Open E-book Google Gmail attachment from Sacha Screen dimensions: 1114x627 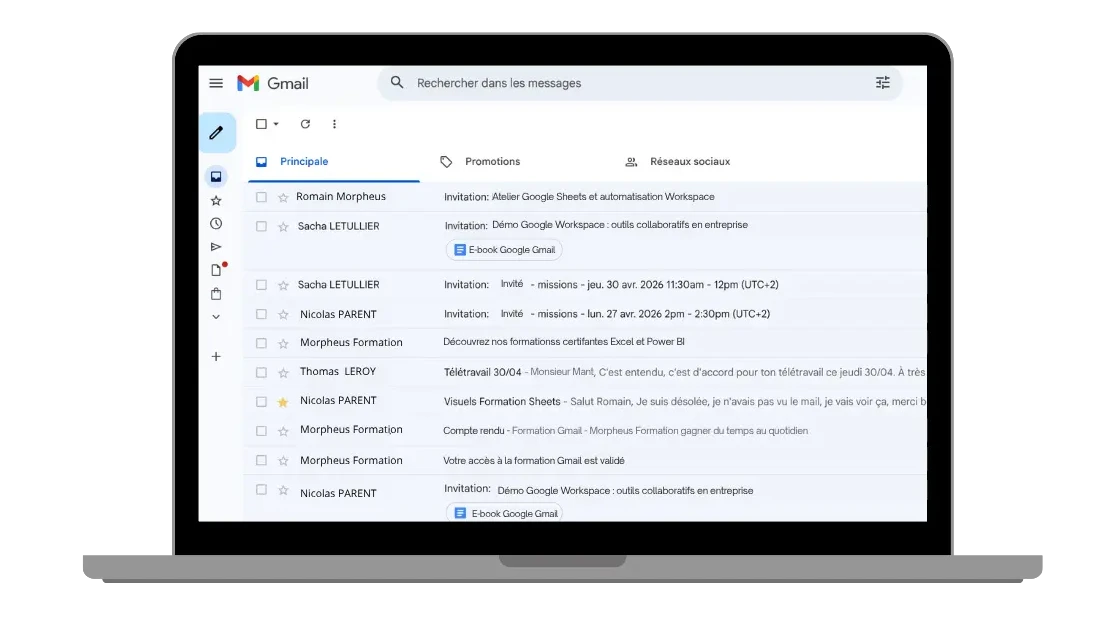[504, 250]
